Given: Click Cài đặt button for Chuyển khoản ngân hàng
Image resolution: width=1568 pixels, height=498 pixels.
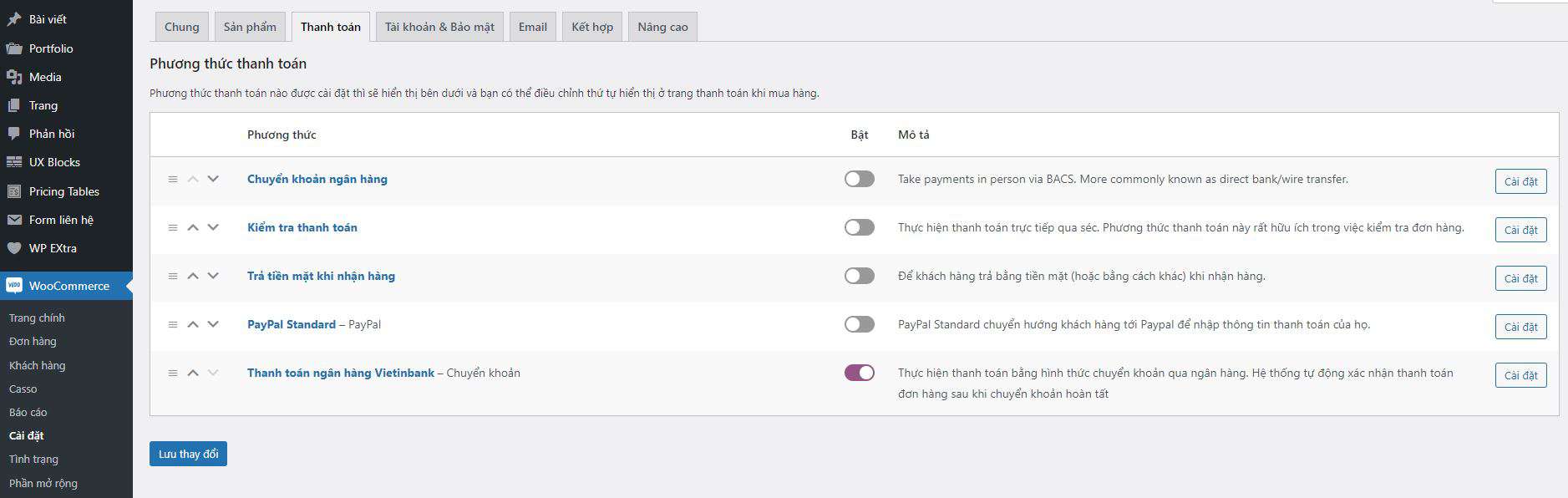Looking at the screenshot, I should click(x=1521, y=181).
